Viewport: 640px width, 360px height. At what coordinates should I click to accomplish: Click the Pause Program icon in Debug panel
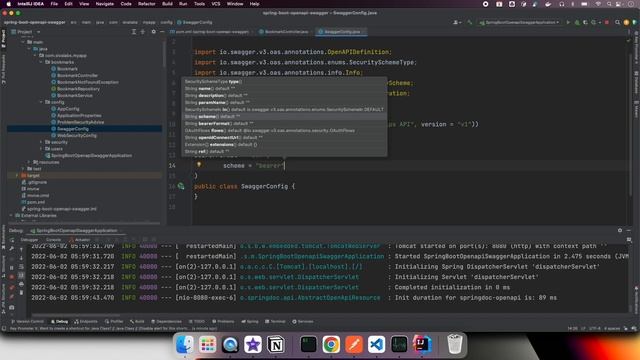(x=11, y=268)
